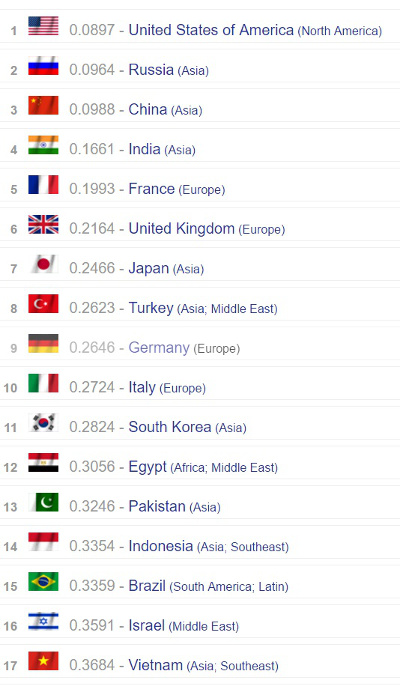400x686 pixels.
Task: Select the Brazil flag icon
Action: (x=43, y=582)
